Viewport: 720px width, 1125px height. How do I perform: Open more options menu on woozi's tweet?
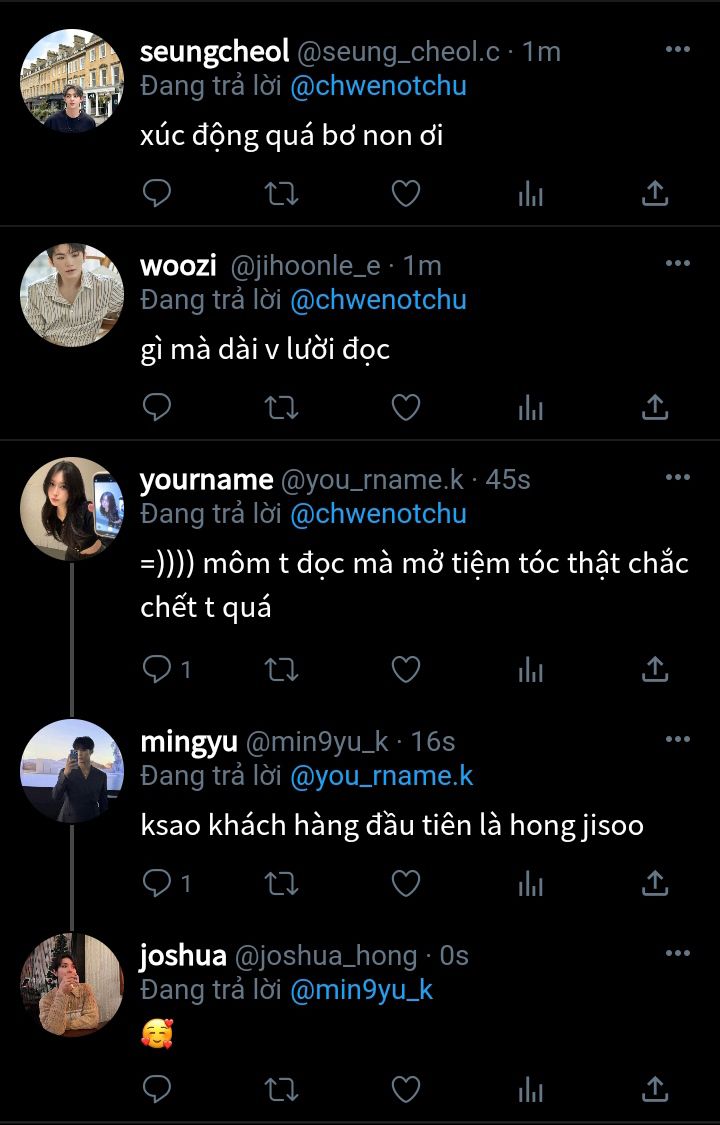click(678, 263)
